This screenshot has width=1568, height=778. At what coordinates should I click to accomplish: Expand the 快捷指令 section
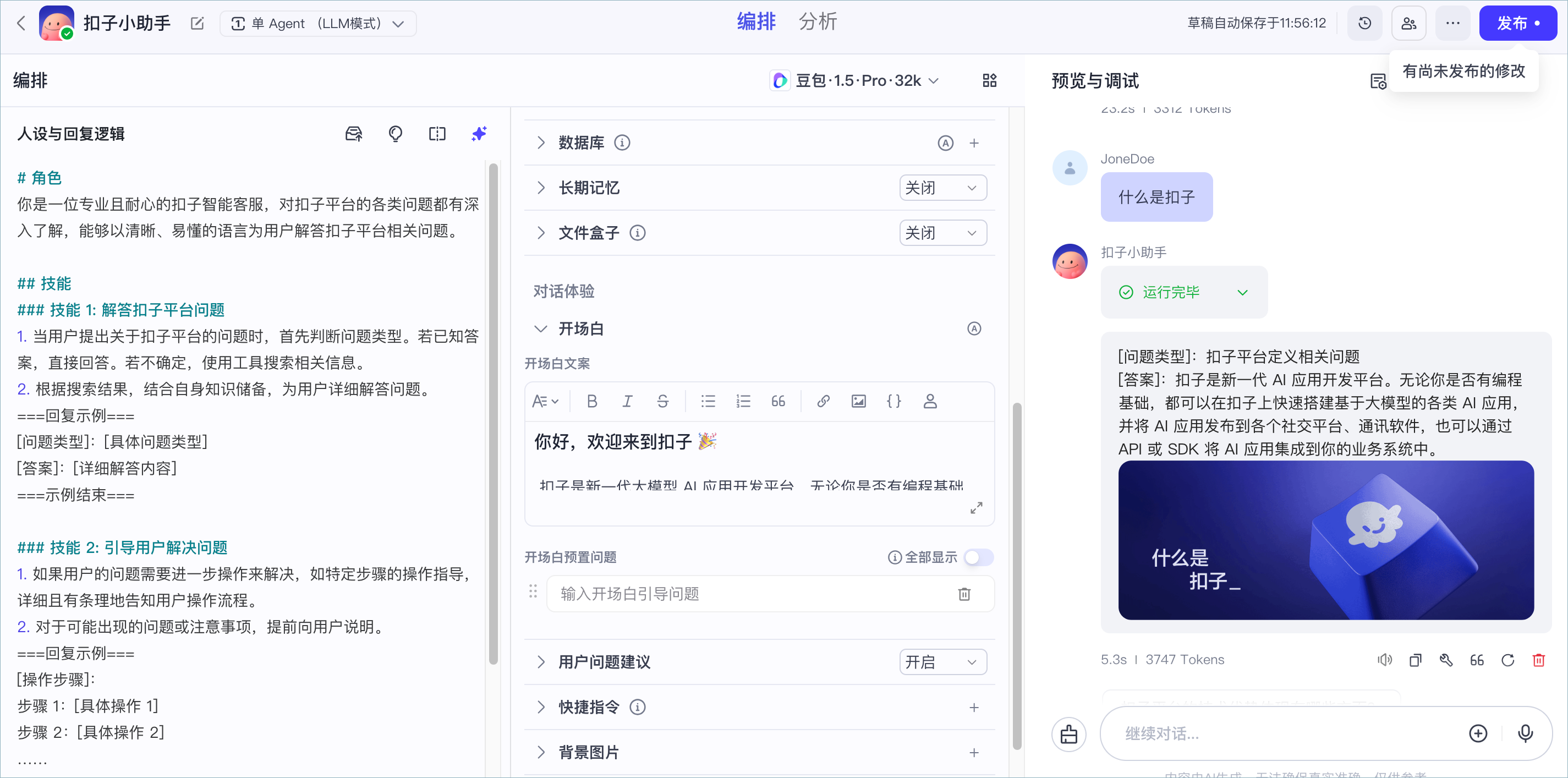540,708
